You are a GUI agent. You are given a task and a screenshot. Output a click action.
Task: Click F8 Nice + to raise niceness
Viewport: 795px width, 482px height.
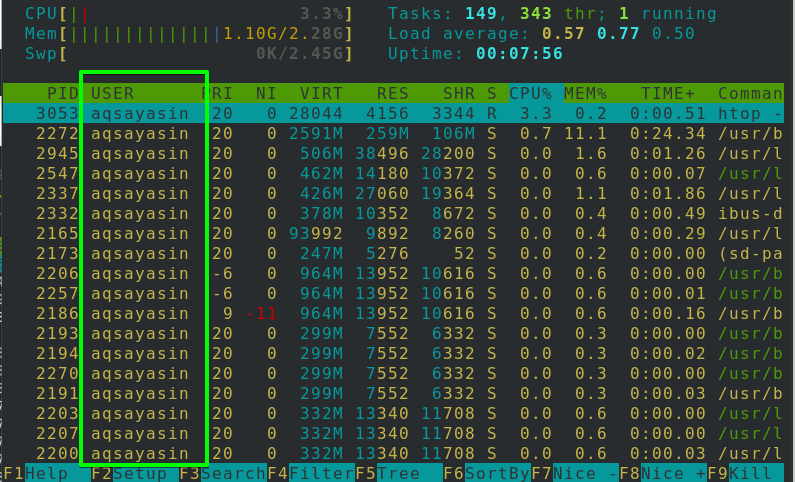coord(663,473)
